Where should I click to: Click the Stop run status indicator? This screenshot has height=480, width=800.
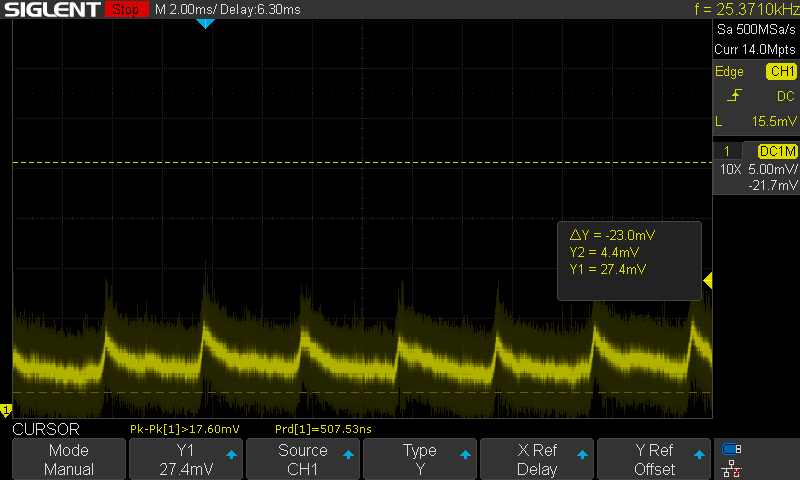coord(126,9)
